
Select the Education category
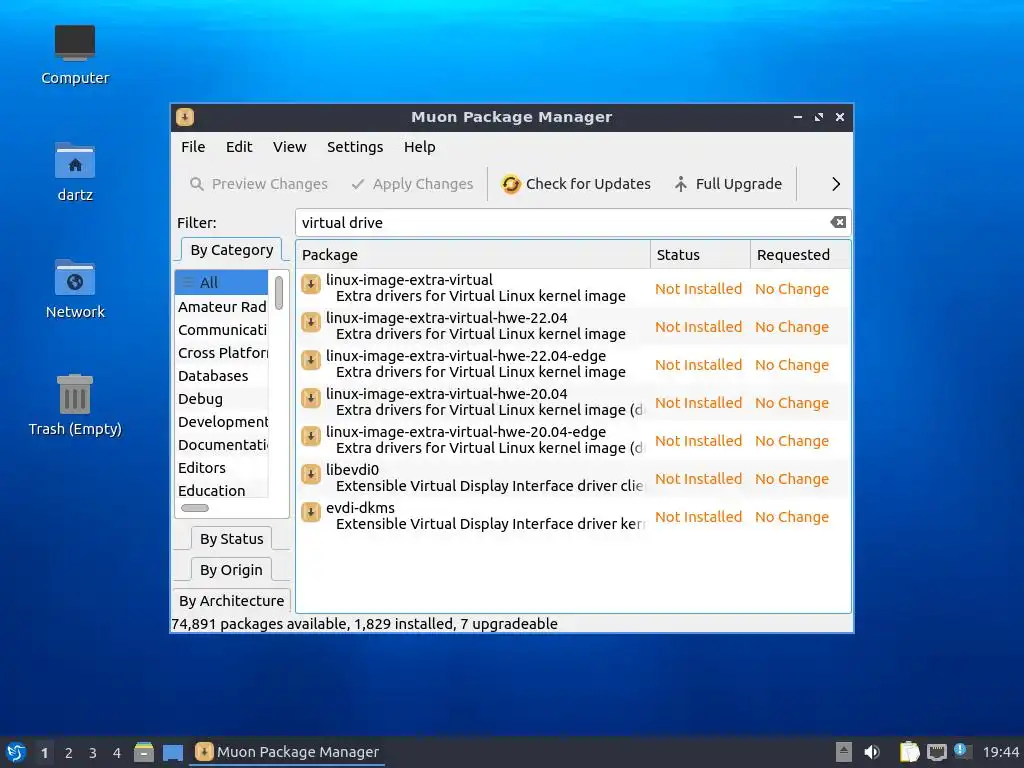point(221,490)
